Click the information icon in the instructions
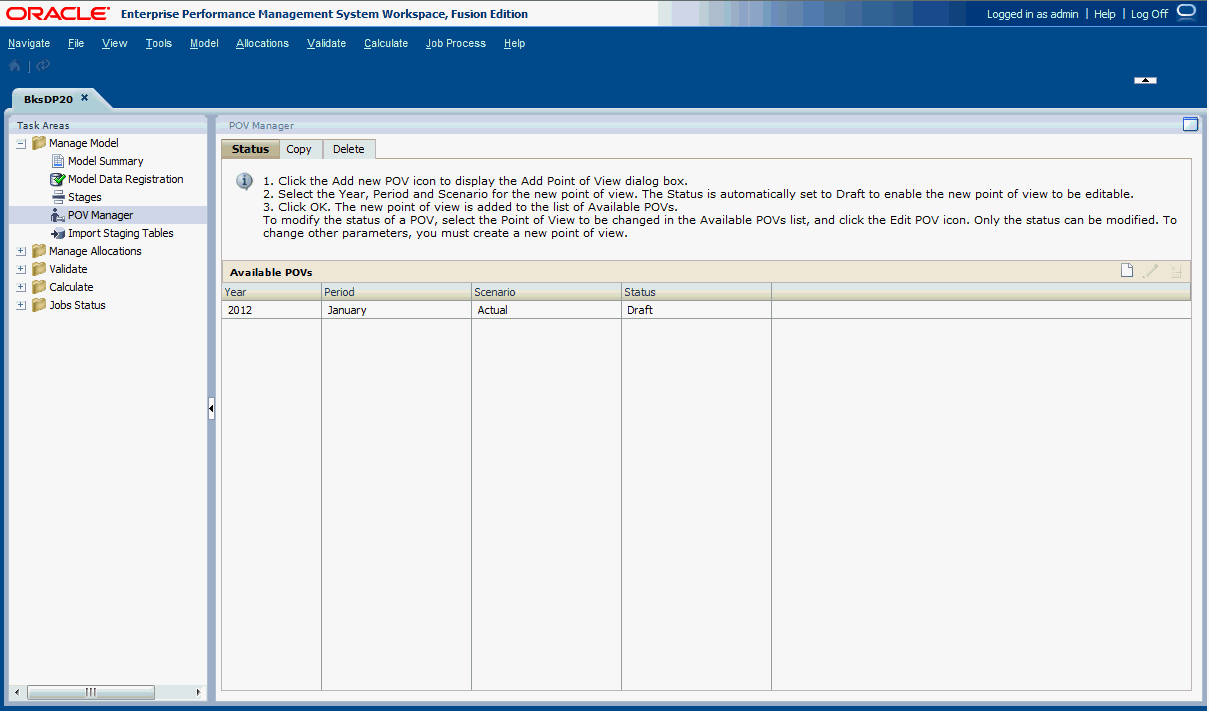 pos(244,181)
